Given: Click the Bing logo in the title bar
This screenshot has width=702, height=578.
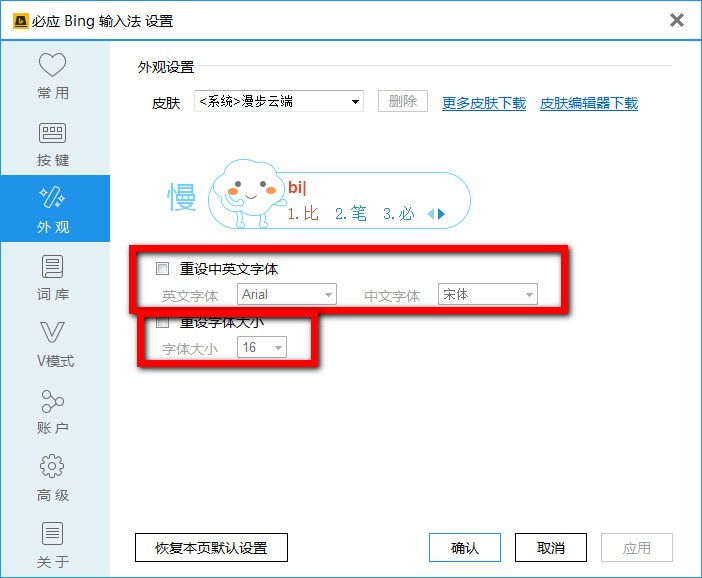Looking at the screenshot, I should (21, 21).
